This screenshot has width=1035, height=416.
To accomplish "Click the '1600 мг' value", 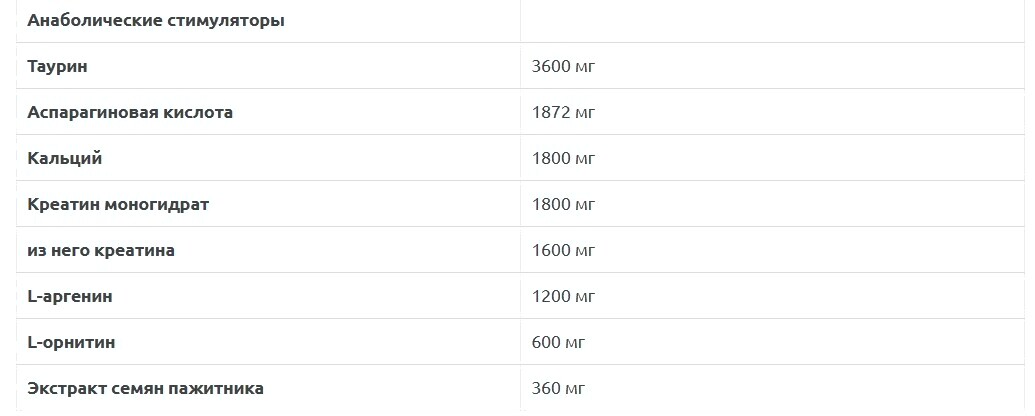I will point(564,251).
